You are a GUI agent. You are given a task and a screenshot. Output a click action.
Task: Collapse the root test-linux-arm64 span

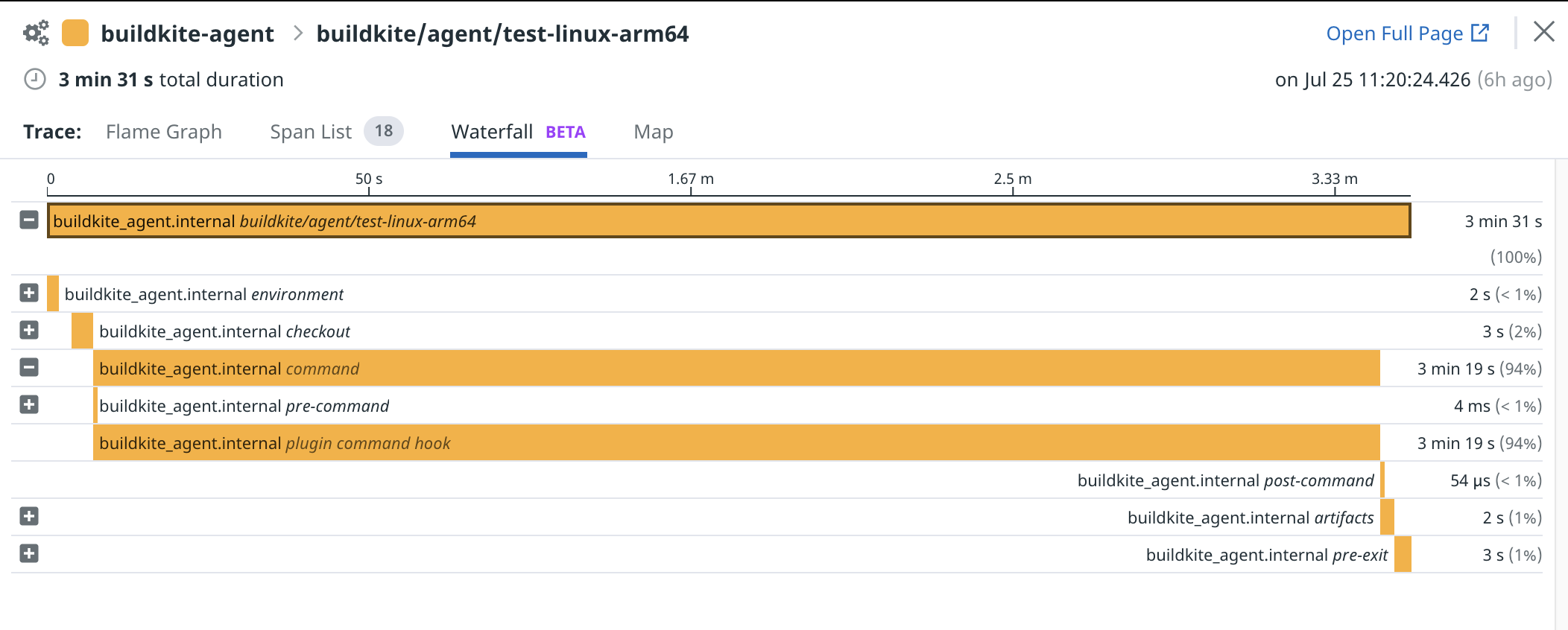pyautogui.click(x=29, y=220)
